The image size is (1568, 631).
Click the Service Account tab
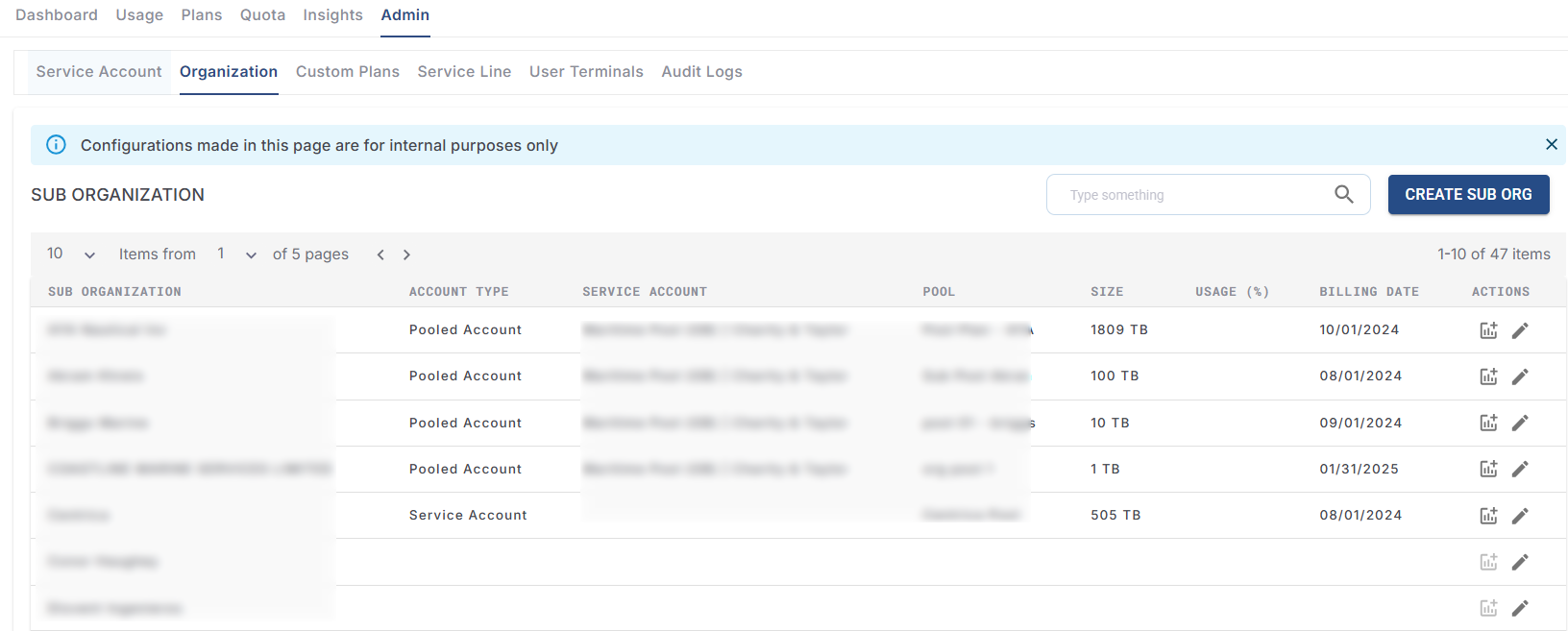point(99,72)
